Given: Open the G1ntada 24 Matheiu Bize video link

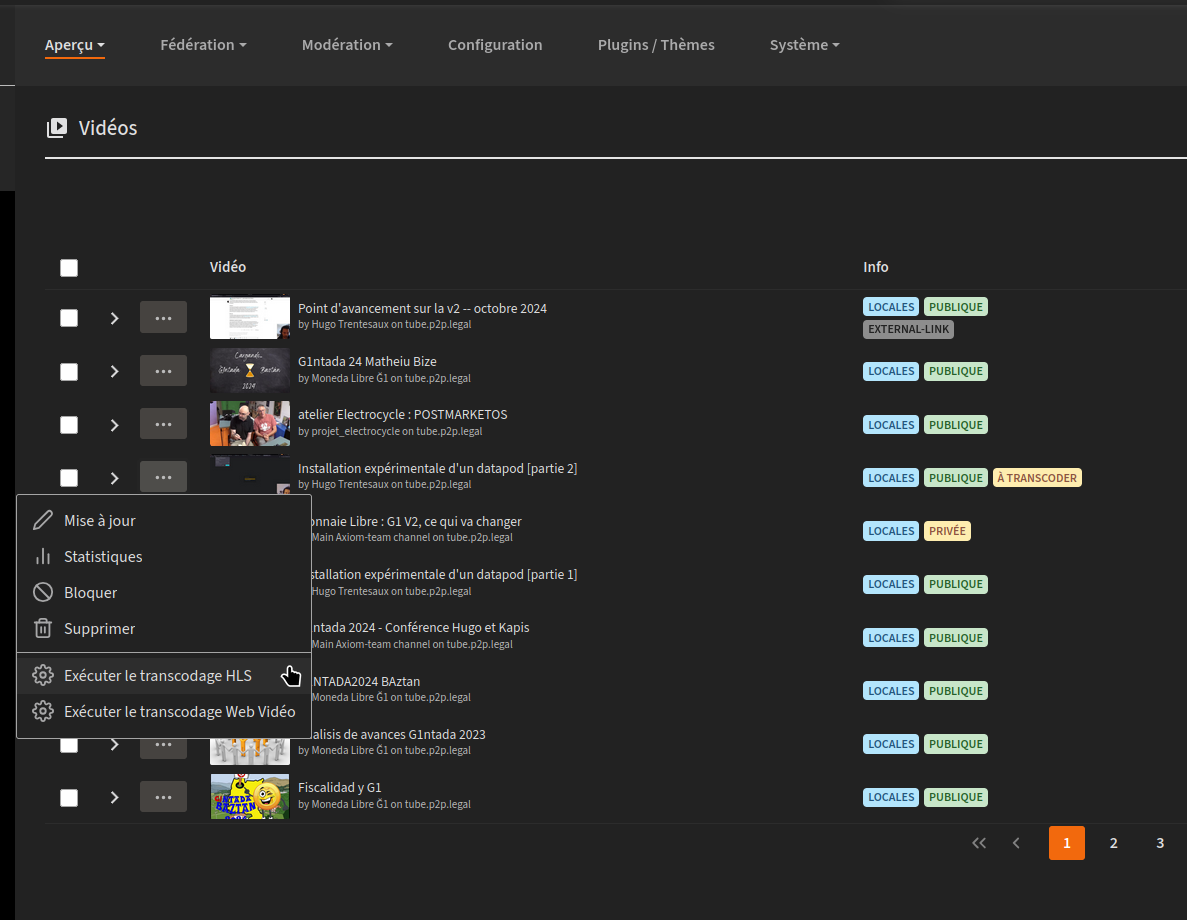Looking at the screenshot, I should tap(367, 361).
